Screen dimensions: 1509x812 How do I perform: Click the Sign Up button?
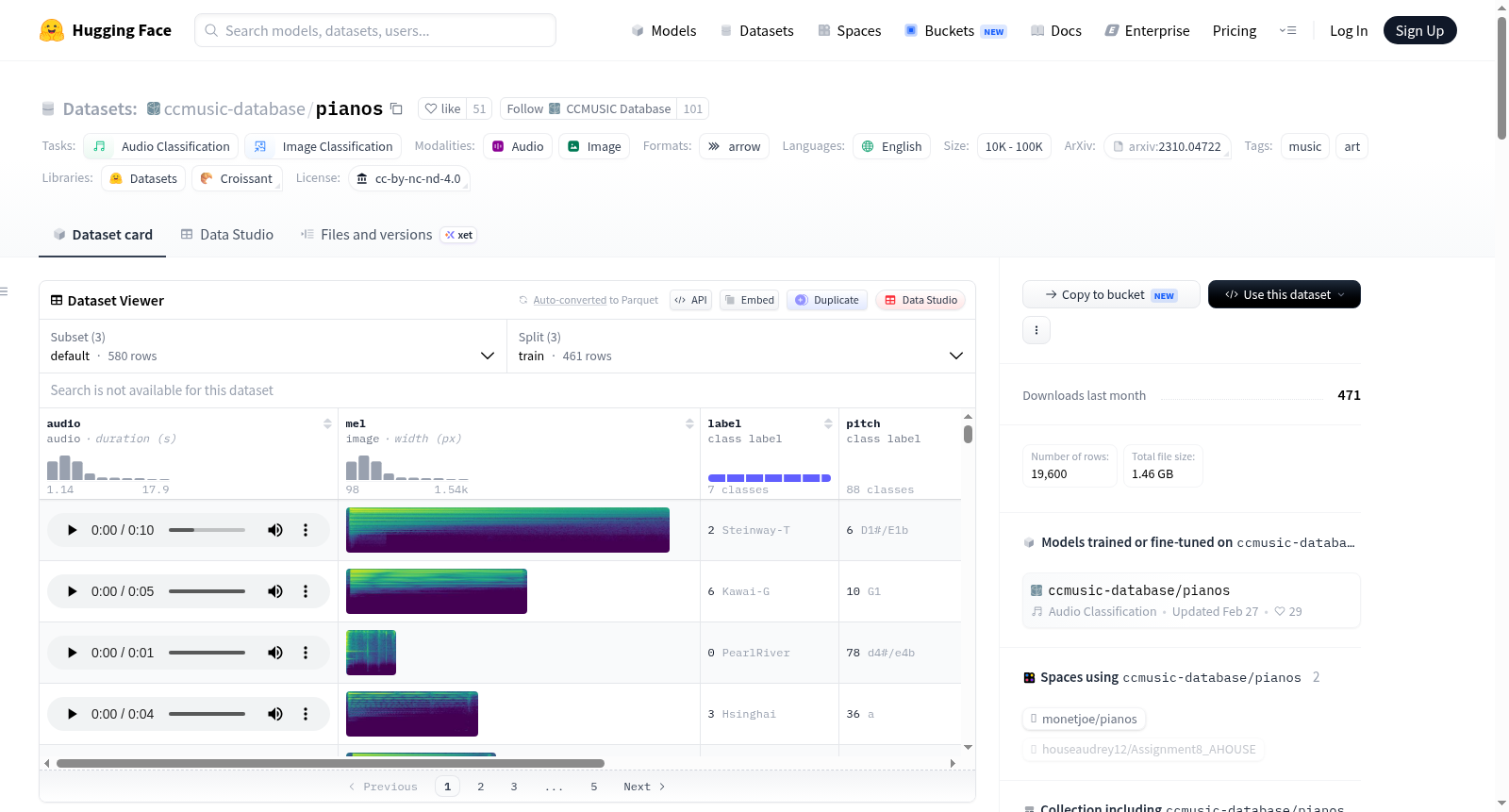pyautogui.click(x=1419, y=30)
